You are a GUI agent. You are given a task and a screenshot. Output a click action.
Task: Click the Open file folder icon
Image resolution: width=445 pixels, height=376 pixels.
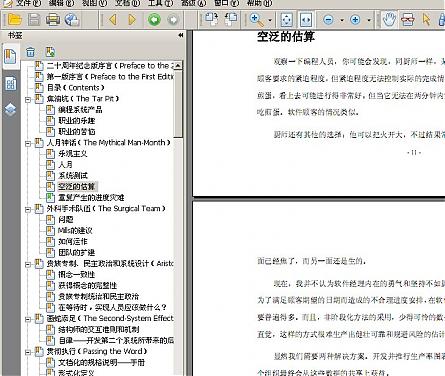(x=15, y=20)
